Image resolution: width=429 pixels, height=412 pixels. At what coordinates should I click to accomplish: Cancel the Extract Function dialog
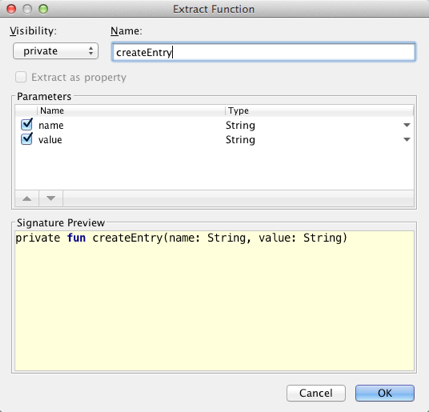pos(316,393)
